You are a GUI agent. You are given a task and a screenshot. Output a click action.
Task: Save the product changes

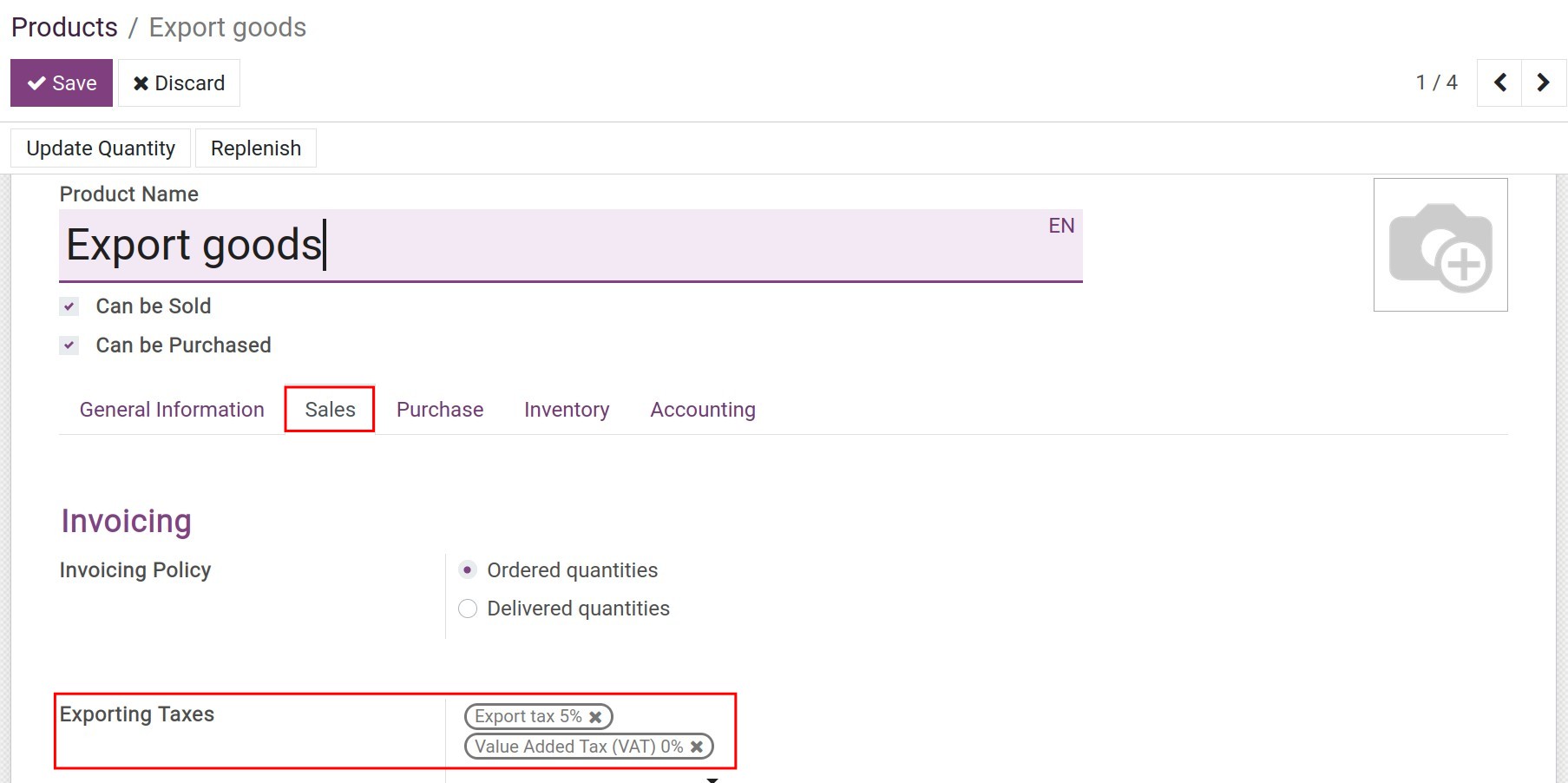coord(61,82)
